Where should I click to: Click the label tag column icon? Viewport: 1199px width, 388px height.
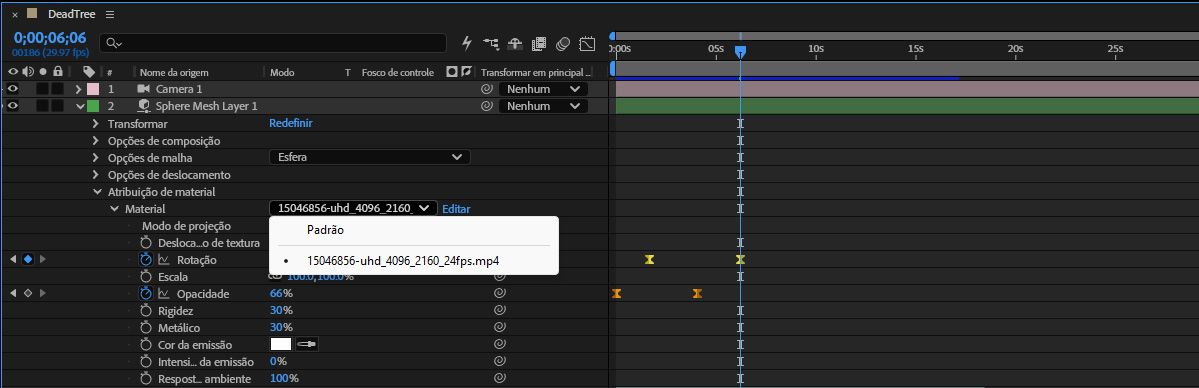pyautogui.click(x=89, y=72)
